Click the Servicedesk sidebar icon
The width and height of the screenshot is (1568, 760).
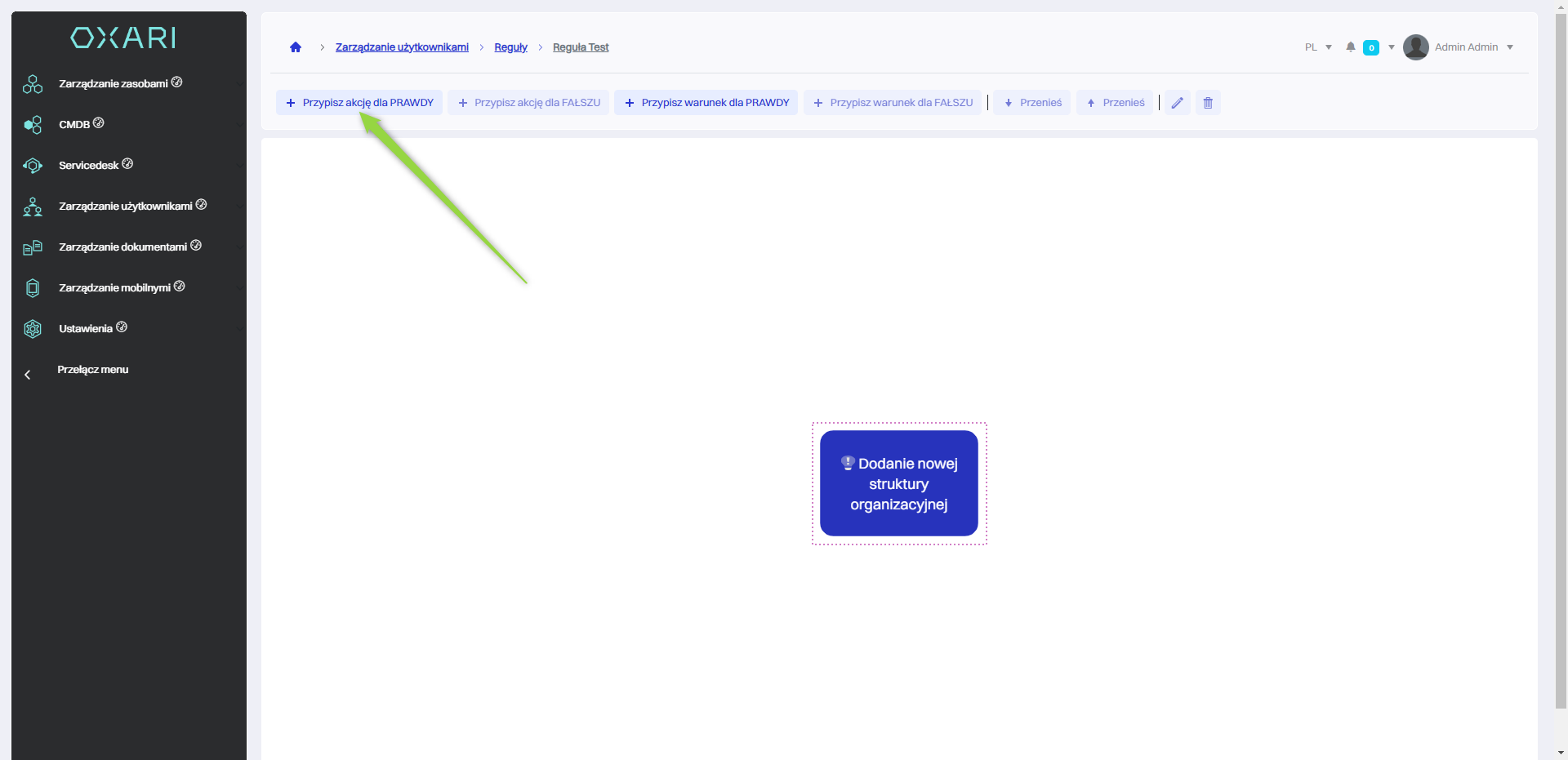point(33,166)
